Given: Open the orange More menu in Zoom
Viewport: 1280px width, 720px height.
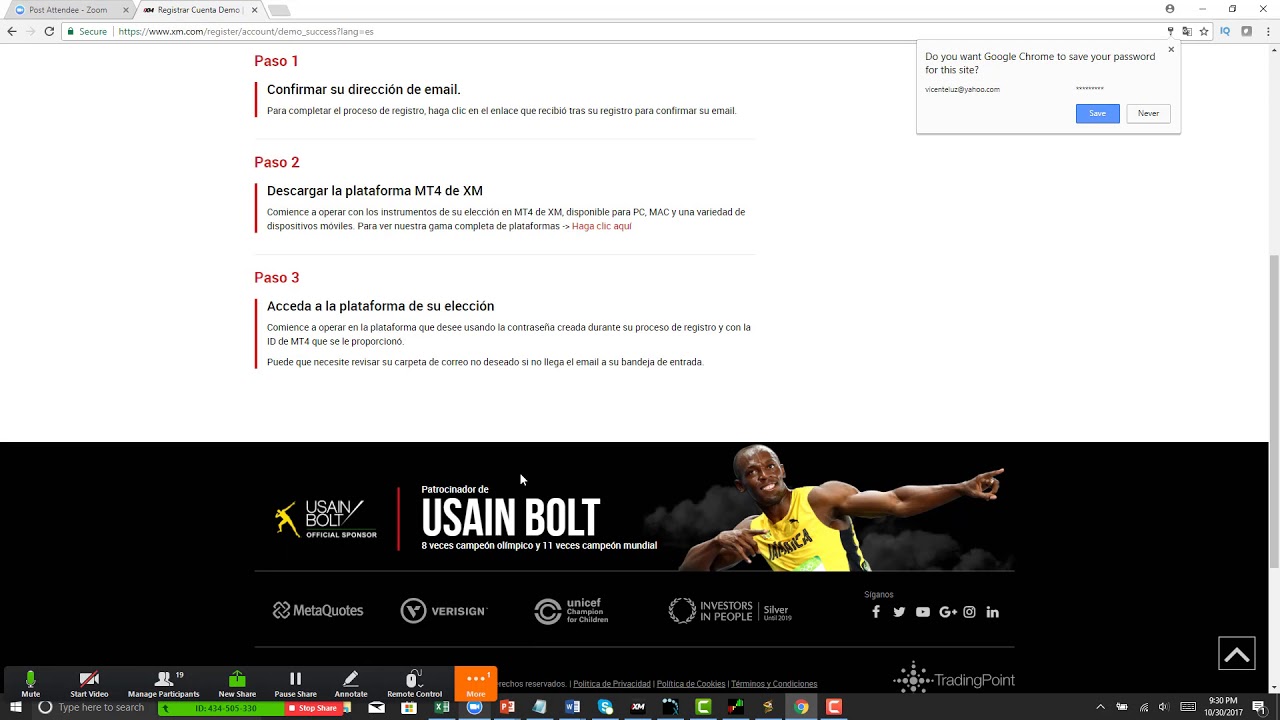Looking at the screenshot, I should (476, 684).
